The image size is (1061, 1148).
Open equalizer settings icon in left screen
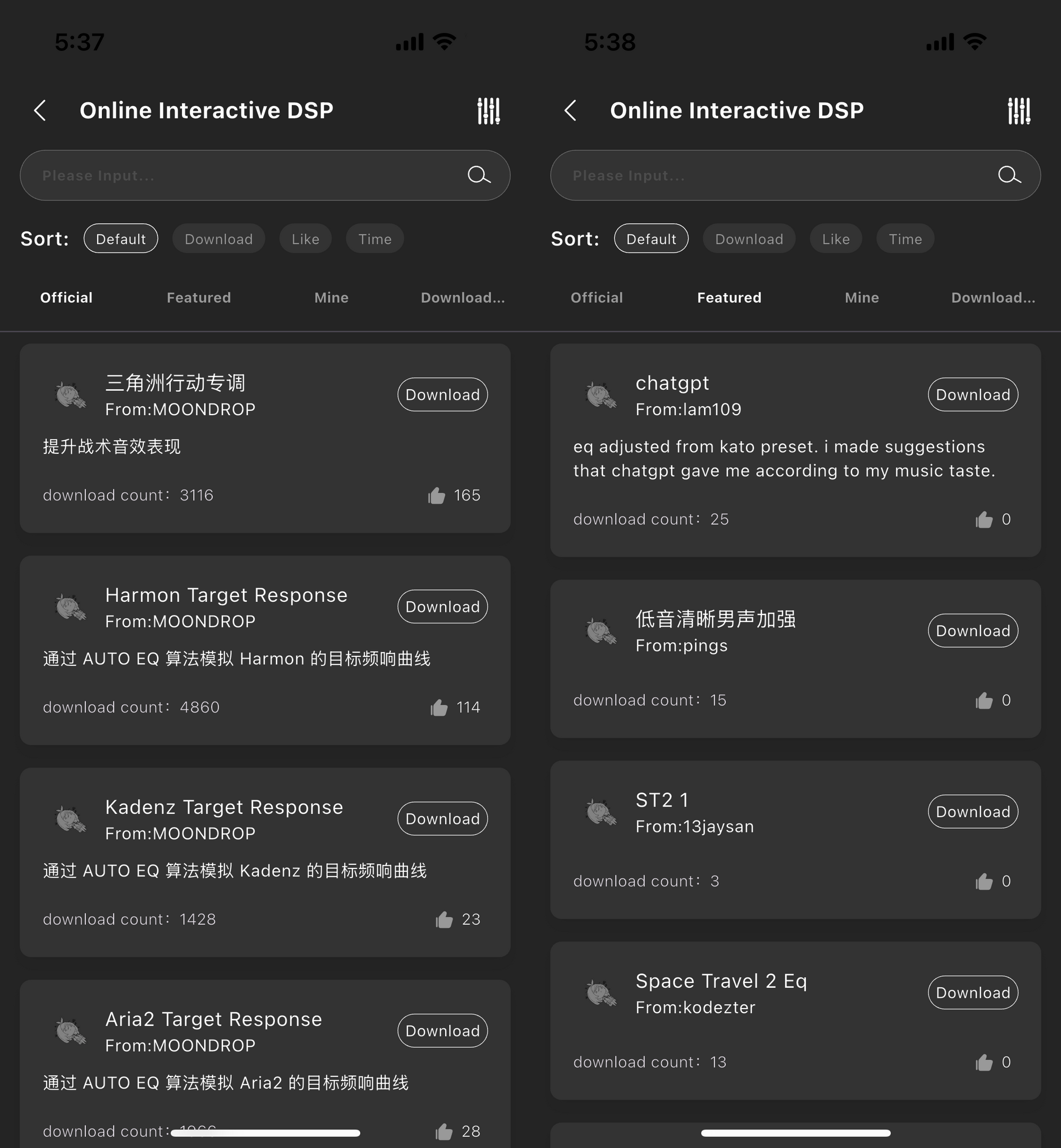tap(489, 111)
